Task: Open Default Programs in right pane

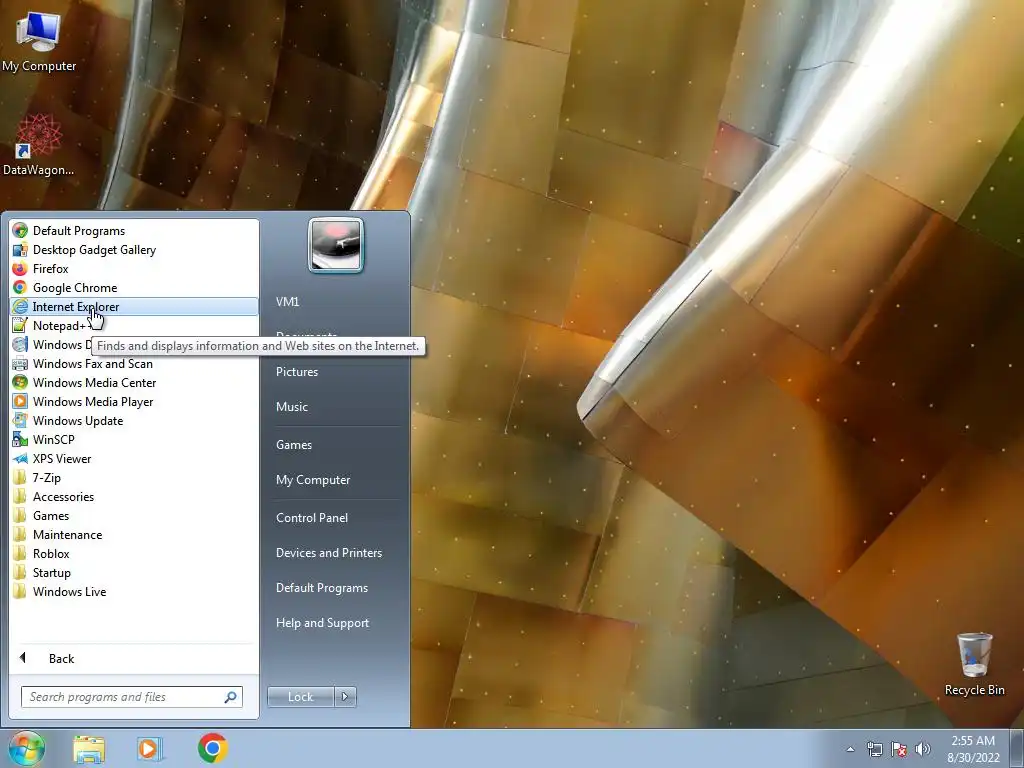Action: [321, 588]
